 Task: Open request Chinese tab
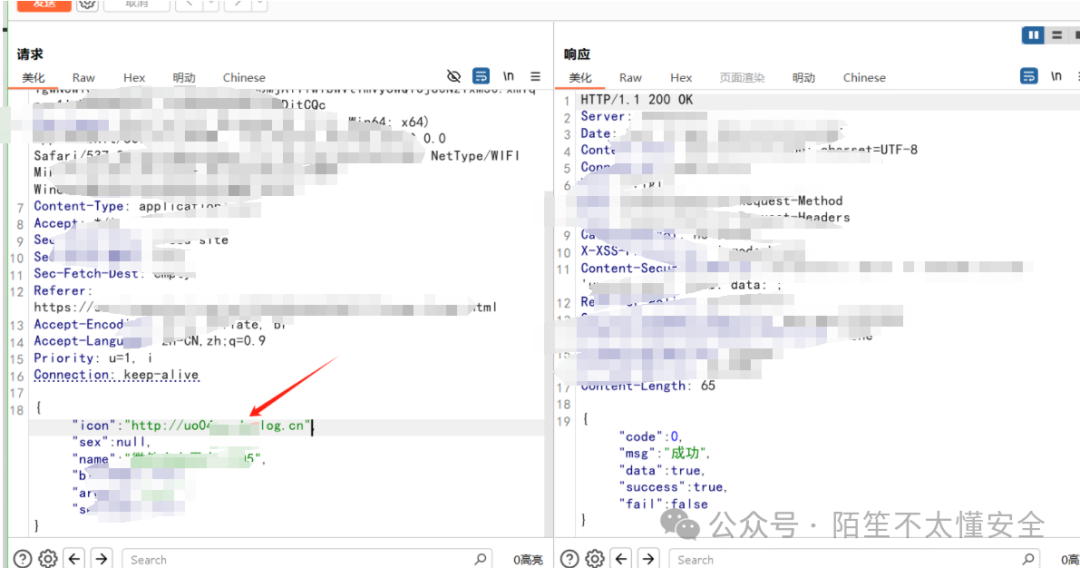244,78
